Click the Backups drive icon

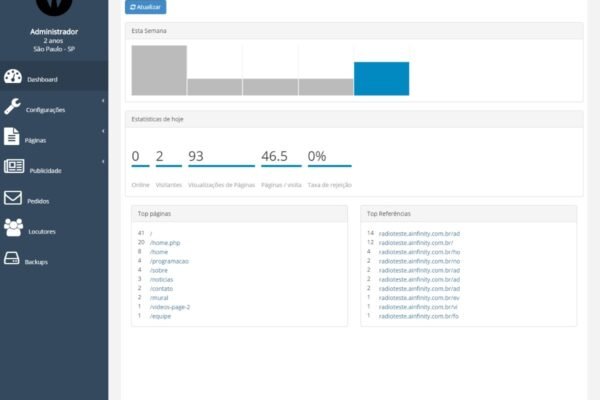(13, 259)
